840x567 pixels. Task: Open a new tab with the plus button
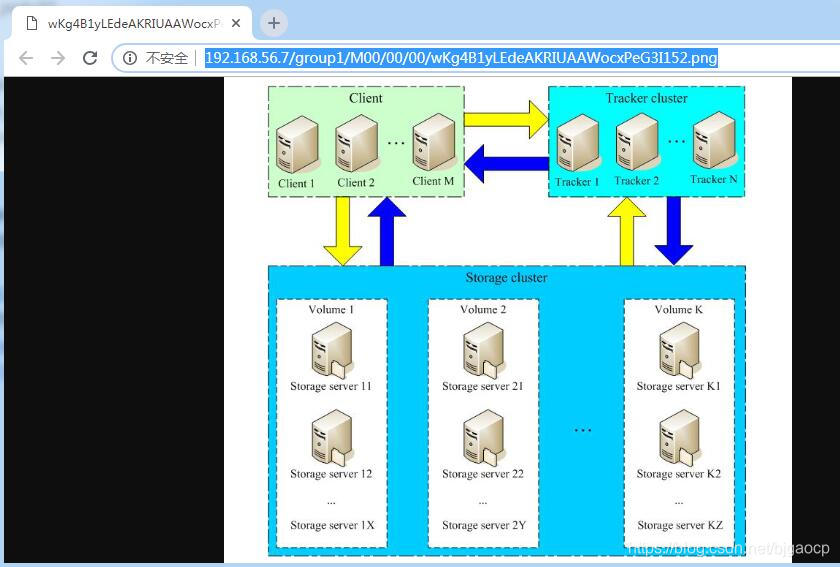pos(274,23)
